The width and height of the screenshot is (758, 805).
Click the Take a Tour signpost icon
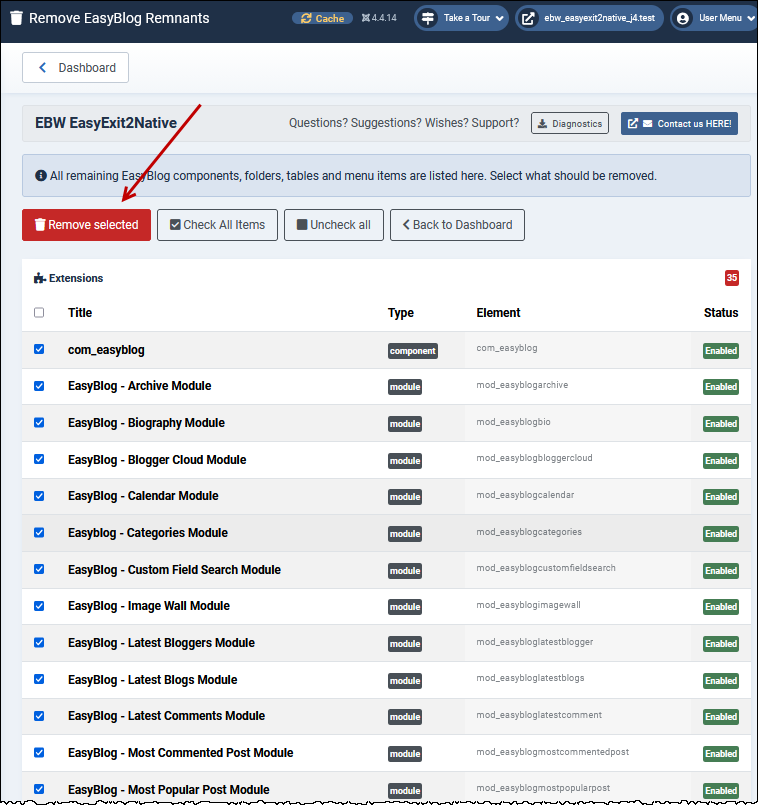point(428,18)
